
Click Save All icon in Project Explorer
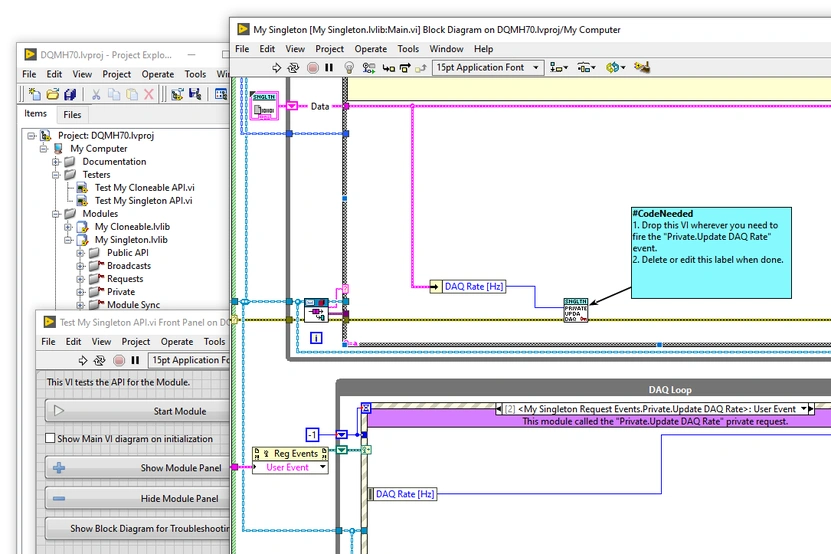coord(70,94)
